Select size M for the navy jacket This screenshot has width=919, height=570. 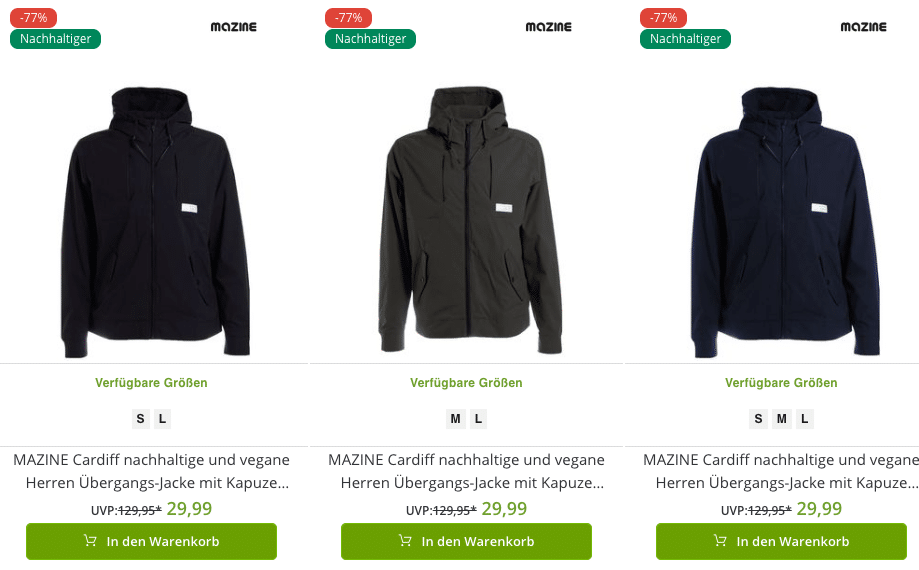point(781,419)
